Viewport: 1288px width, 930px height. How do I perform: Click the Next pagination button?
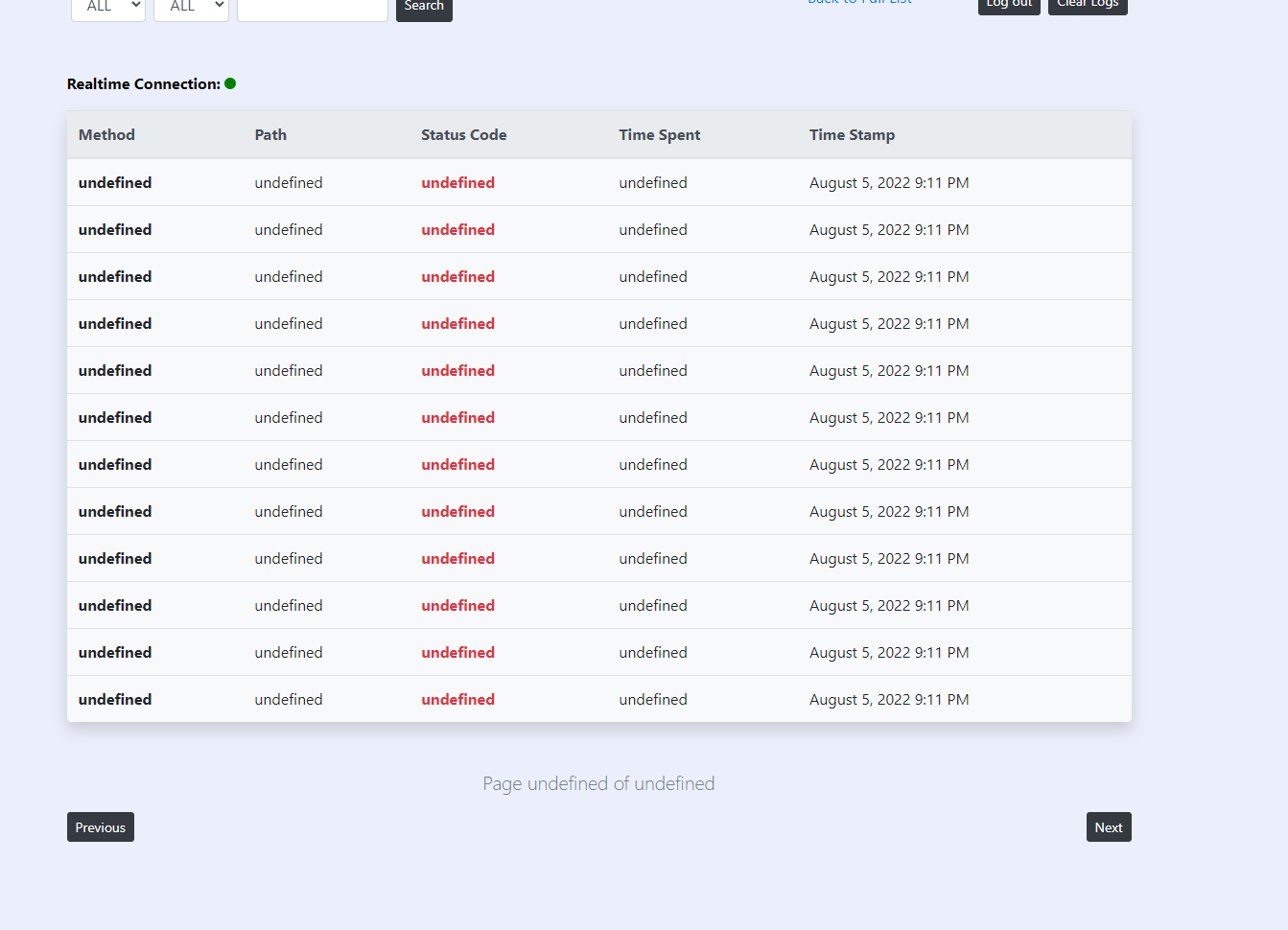pos(1108,826)
